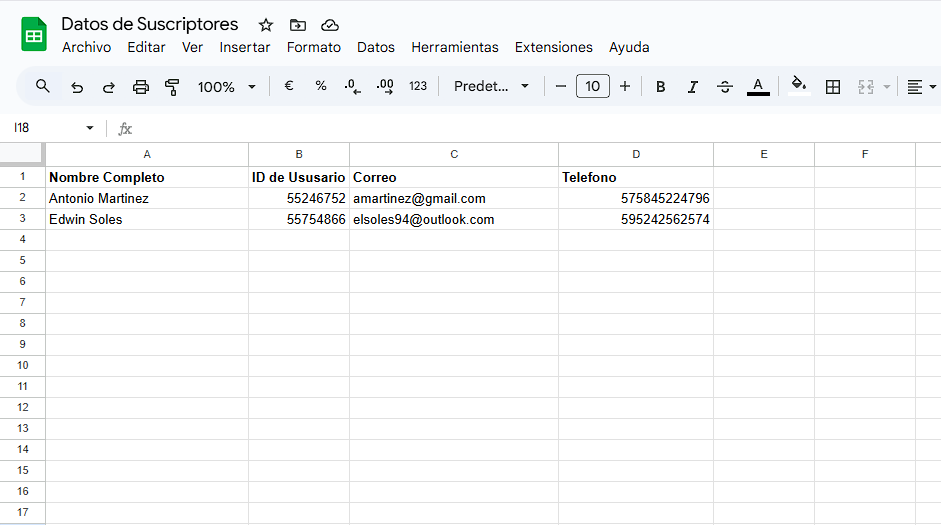Image resolution: width=941 pixels, height=525 pixels.
Task: Select cell 575845224796
Action: click(636, 199)
